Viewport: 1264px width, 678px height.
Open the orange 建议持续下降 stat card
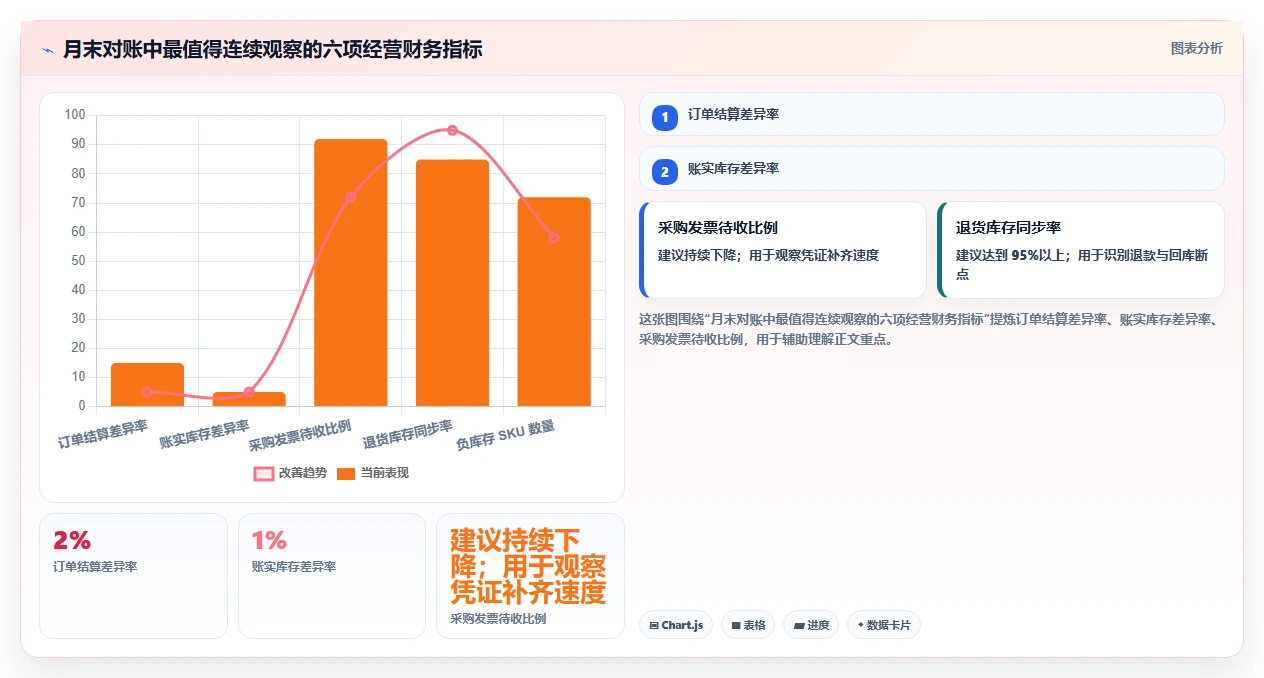(x=531, y=575)
